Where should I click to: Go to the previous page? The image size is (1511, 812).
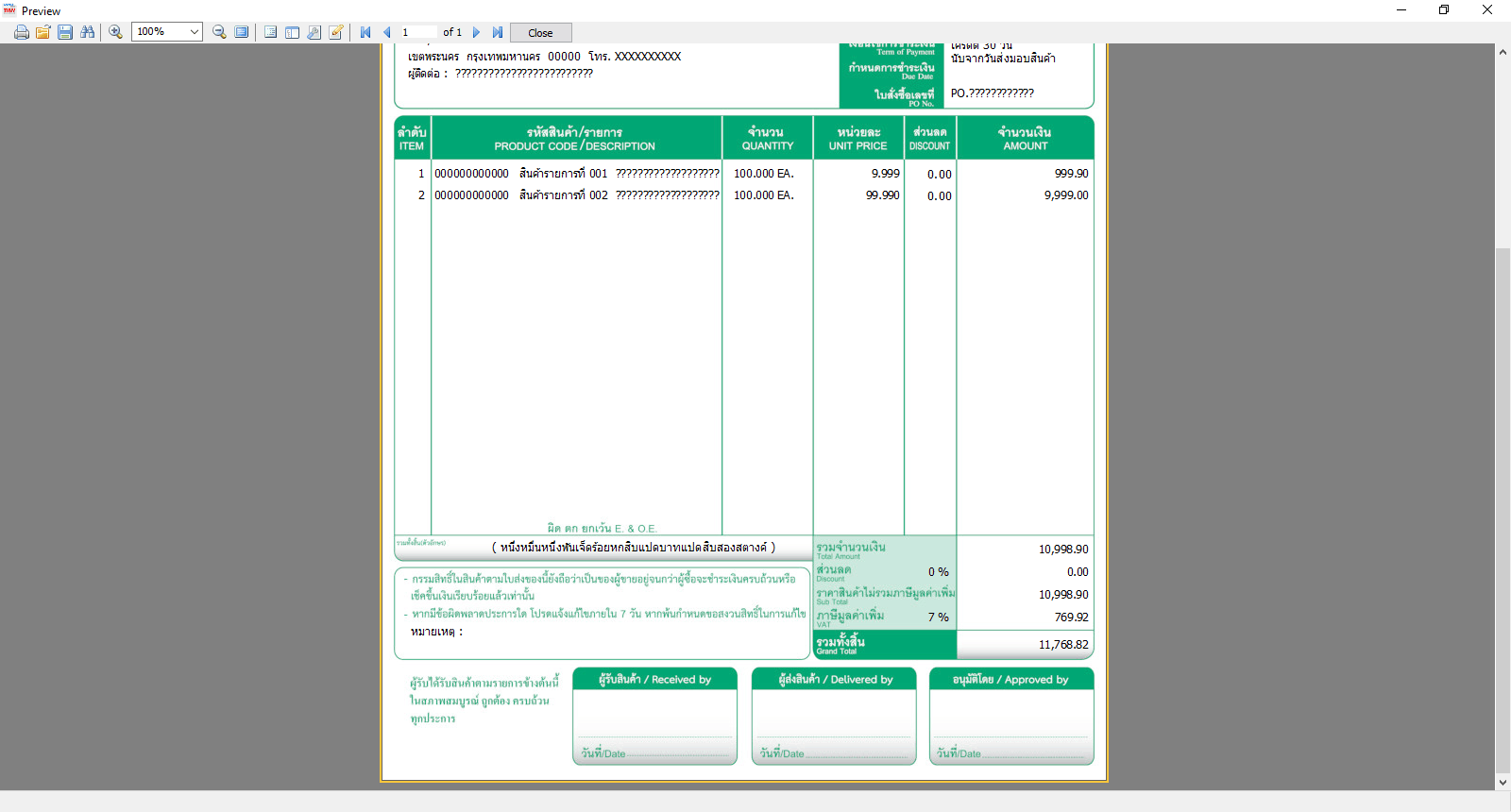[x=386, y=32]
